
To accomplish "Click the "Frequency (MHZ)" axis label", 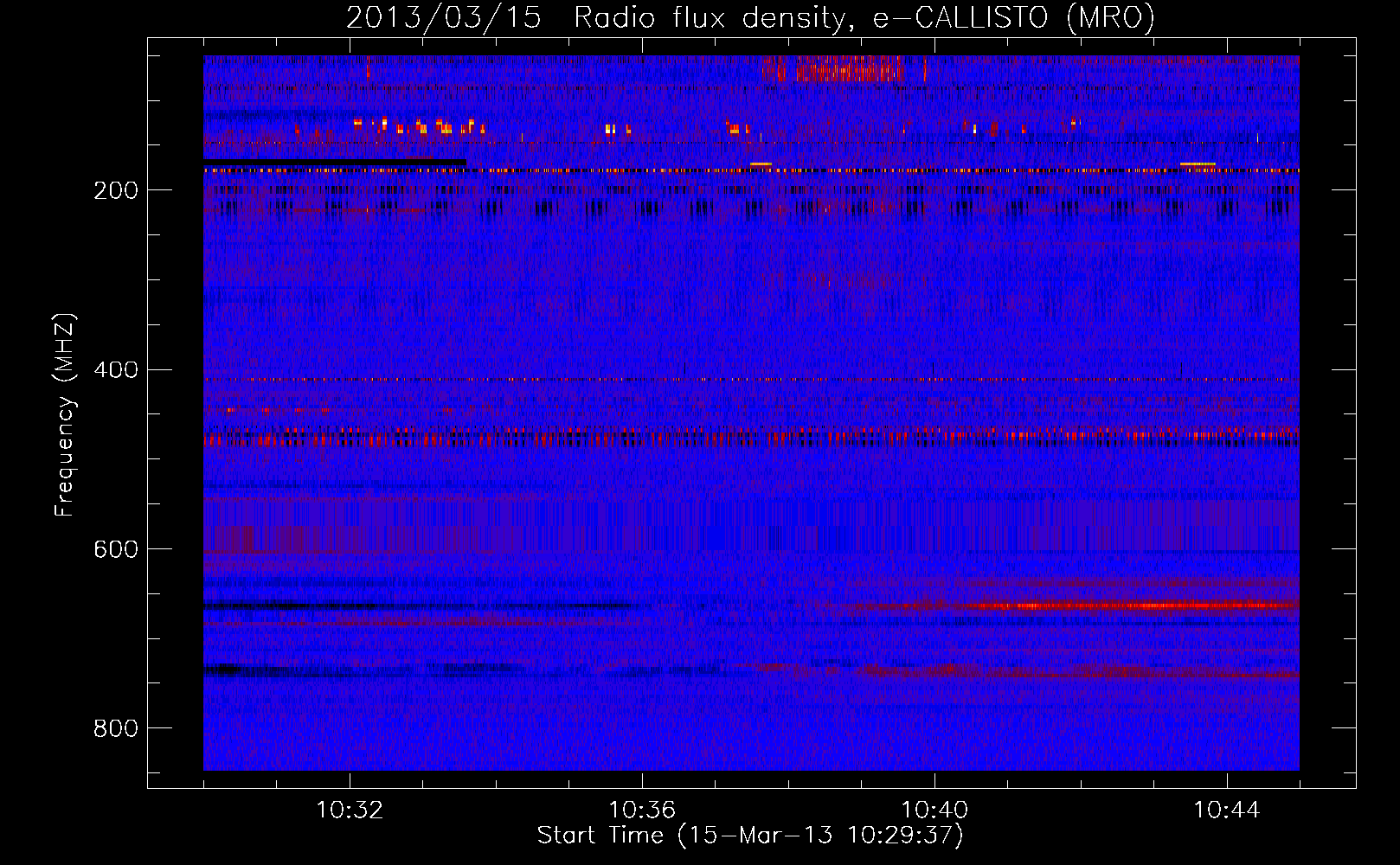I will (x=65, y=415).
